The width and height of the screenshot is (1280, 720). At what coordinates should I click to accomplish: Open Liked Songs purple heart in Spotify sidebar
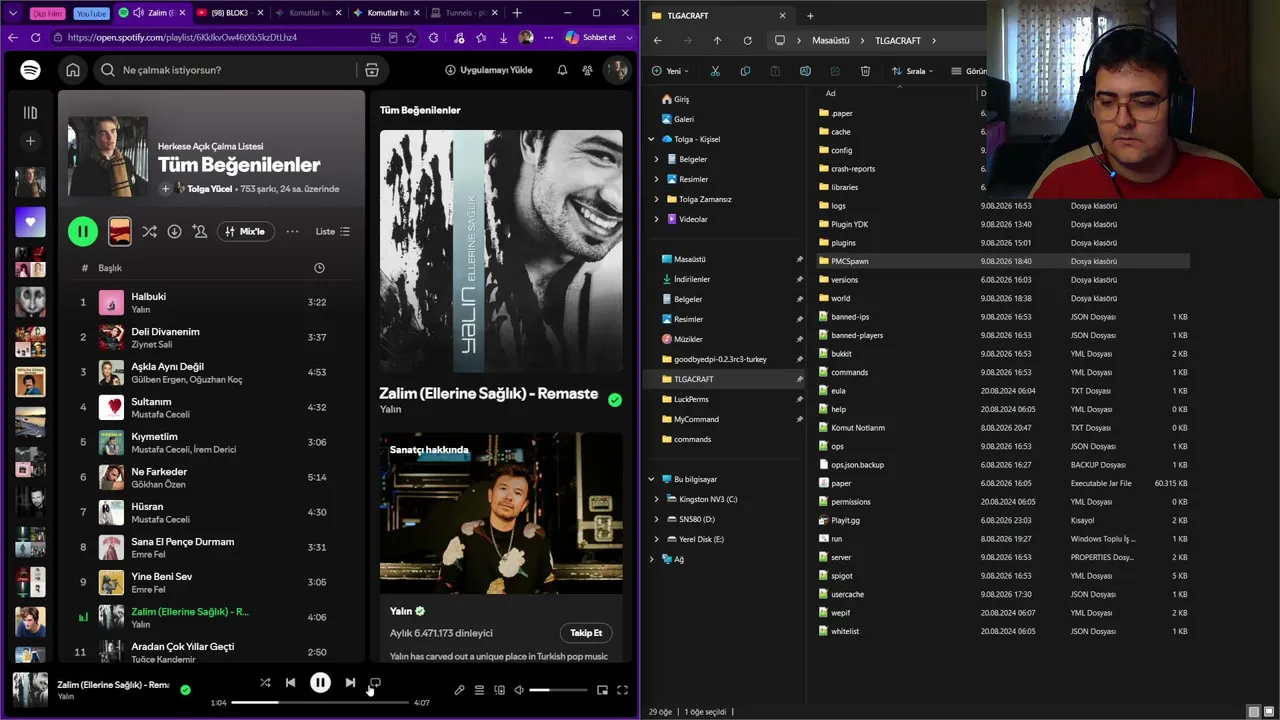pyautogui.click(x=30, y=222)
